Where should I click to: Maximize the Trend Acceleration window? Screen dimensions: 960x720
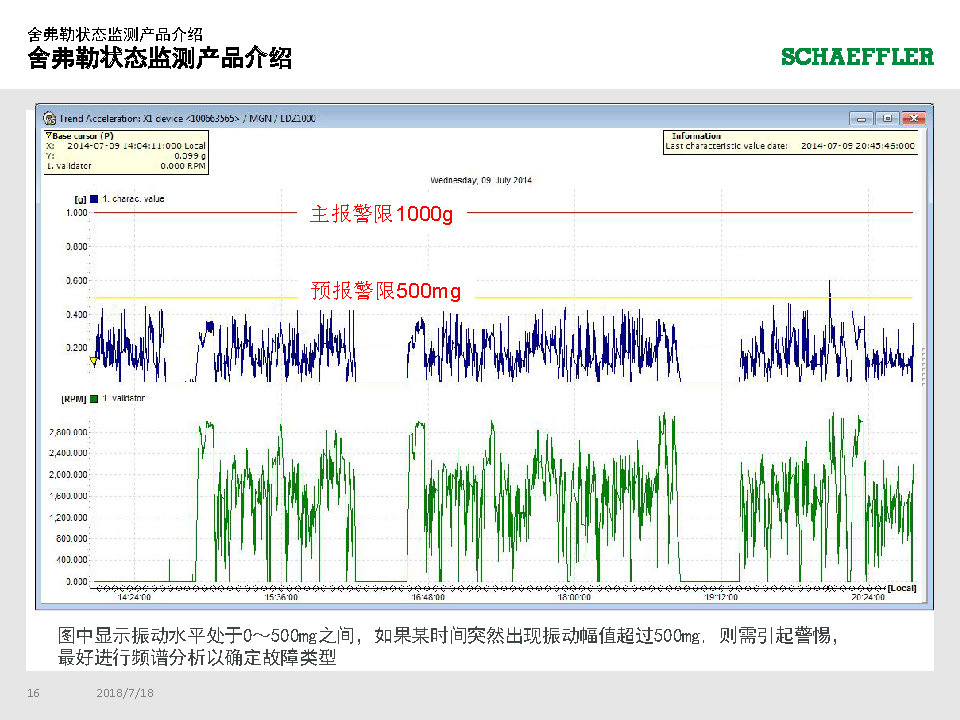(x=886, y=118)
